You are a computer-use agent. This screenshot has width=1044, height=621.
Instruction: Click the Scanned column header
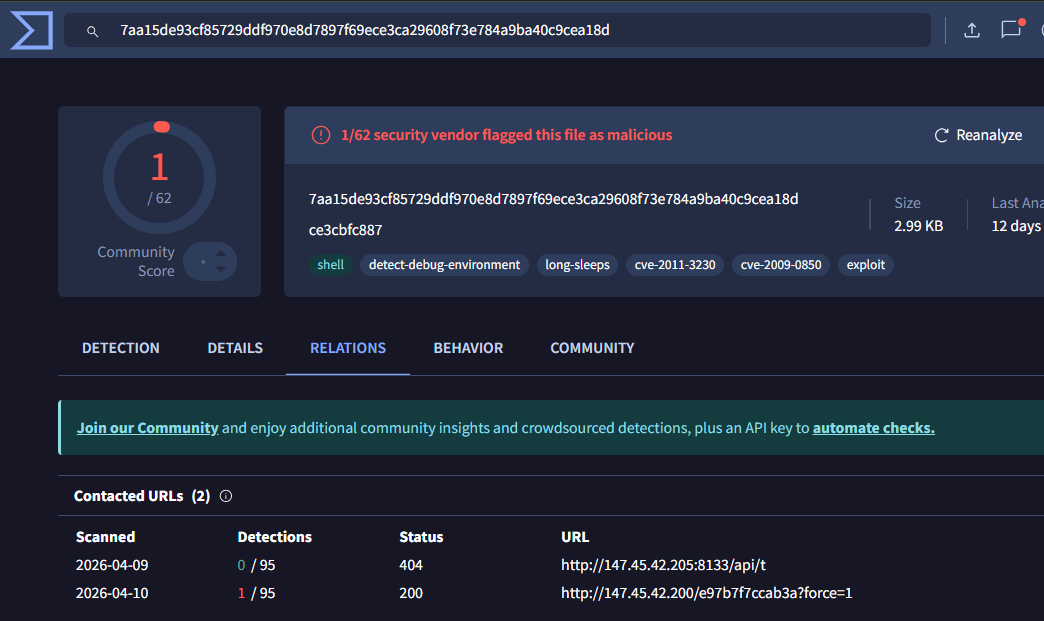point(105,537)
